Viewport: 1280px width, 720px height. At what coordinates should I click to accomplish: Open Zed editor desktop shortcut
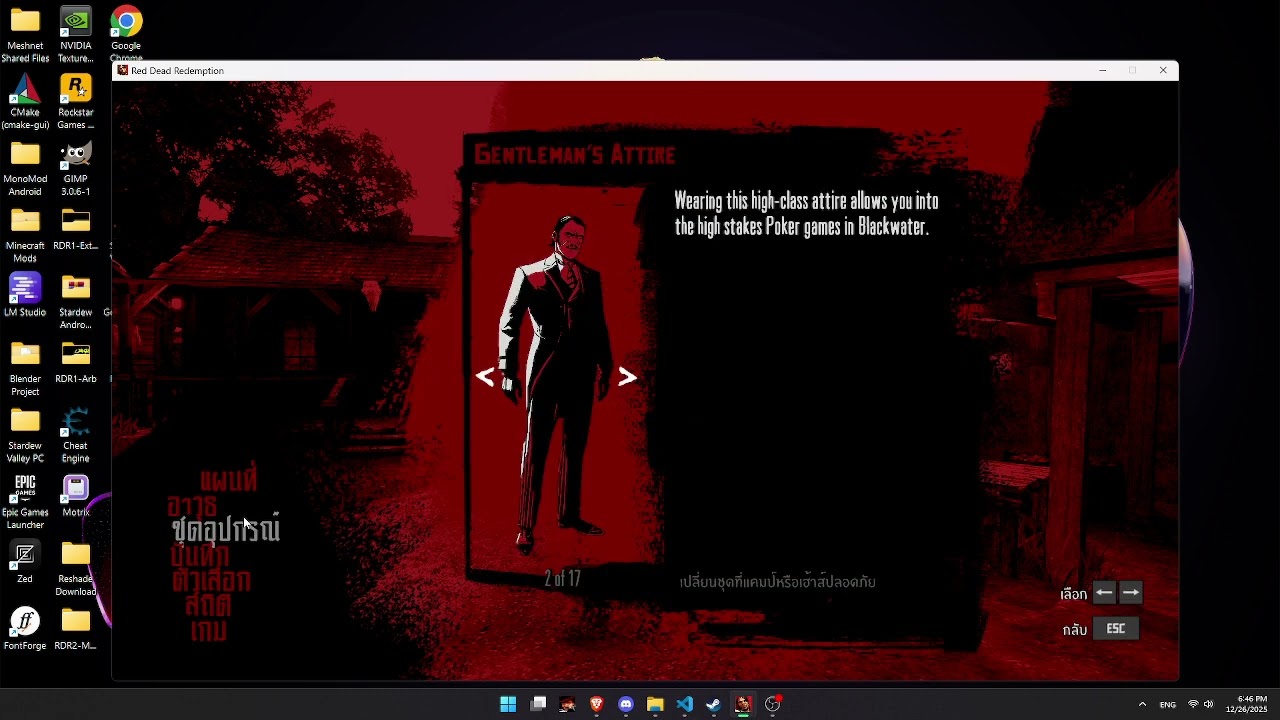coord(25,562)
